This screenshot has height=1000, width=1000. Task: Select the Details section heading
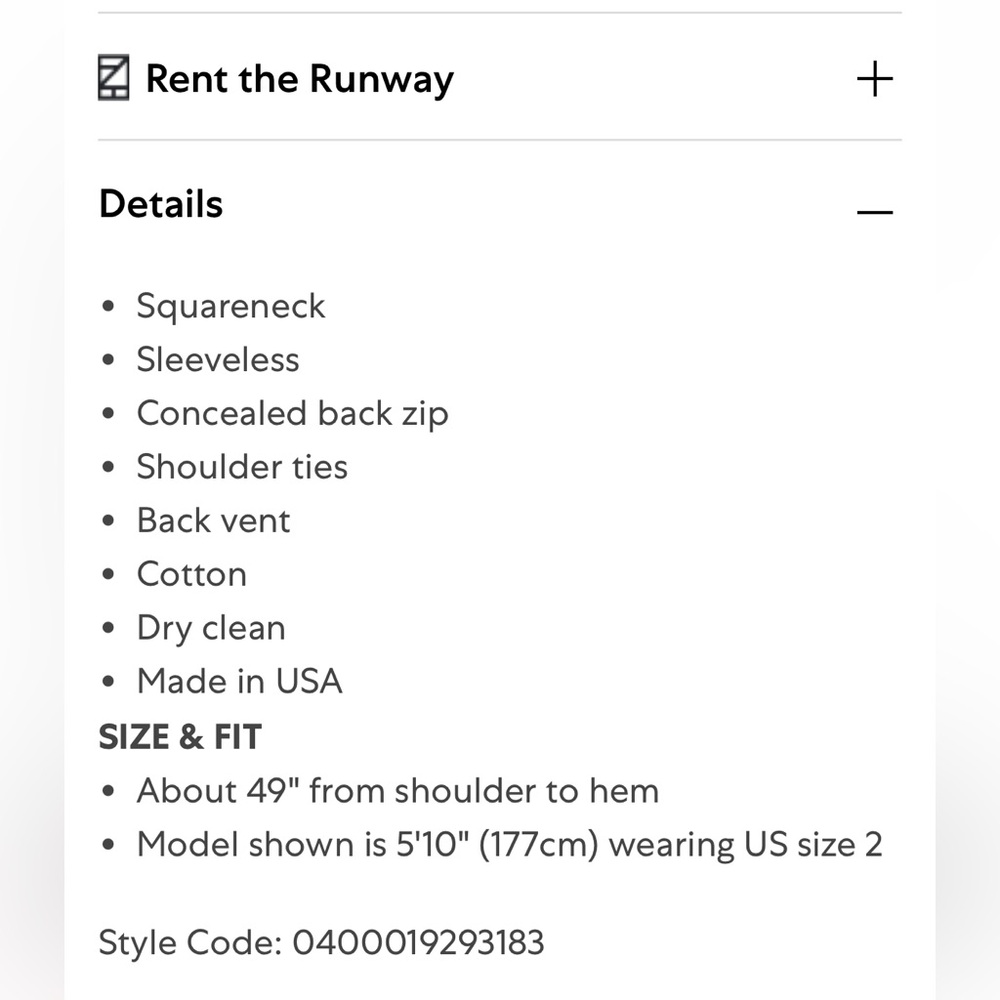pos(161,204)
